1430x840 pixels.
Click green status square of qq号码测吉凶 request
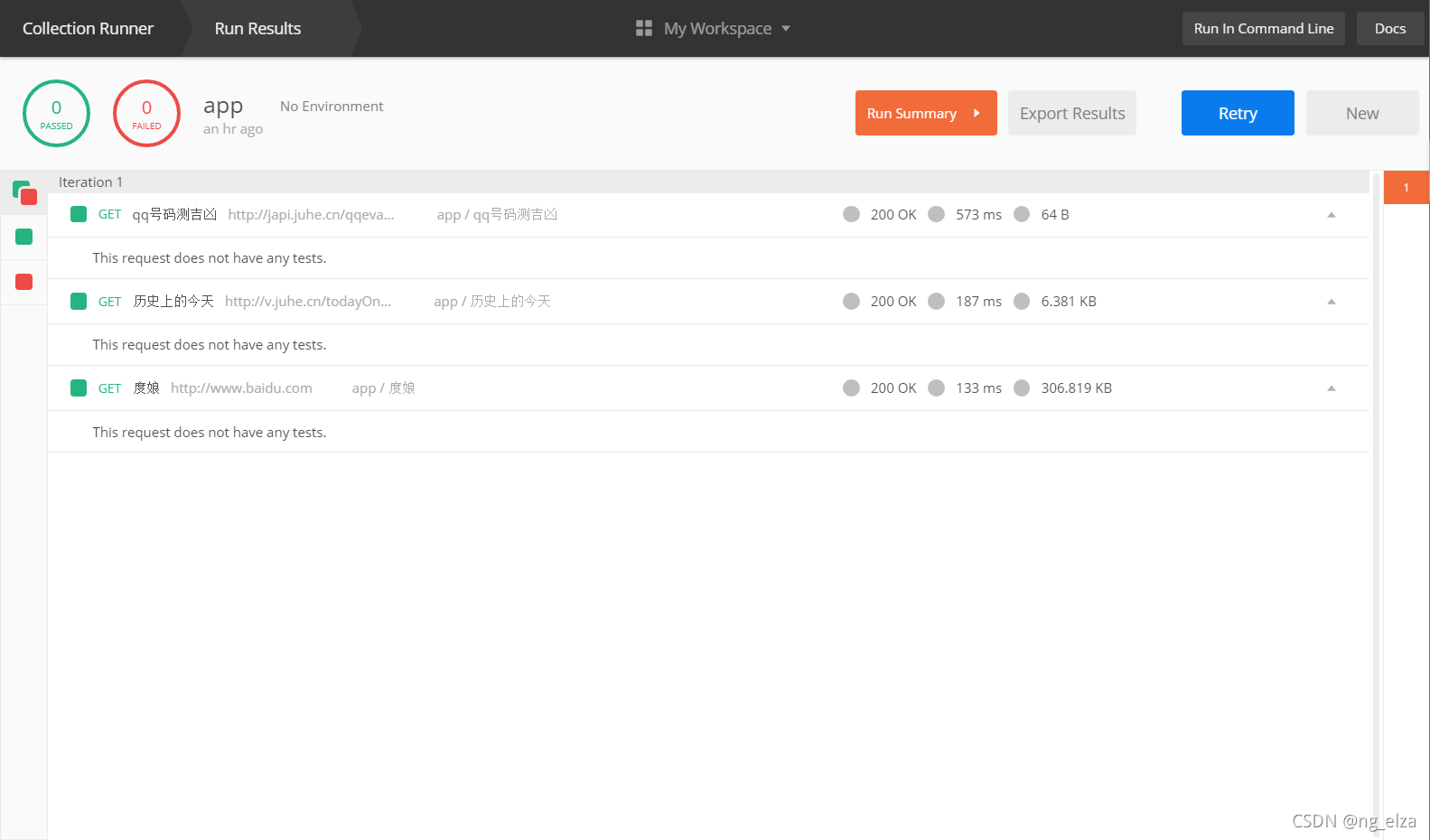79,214
